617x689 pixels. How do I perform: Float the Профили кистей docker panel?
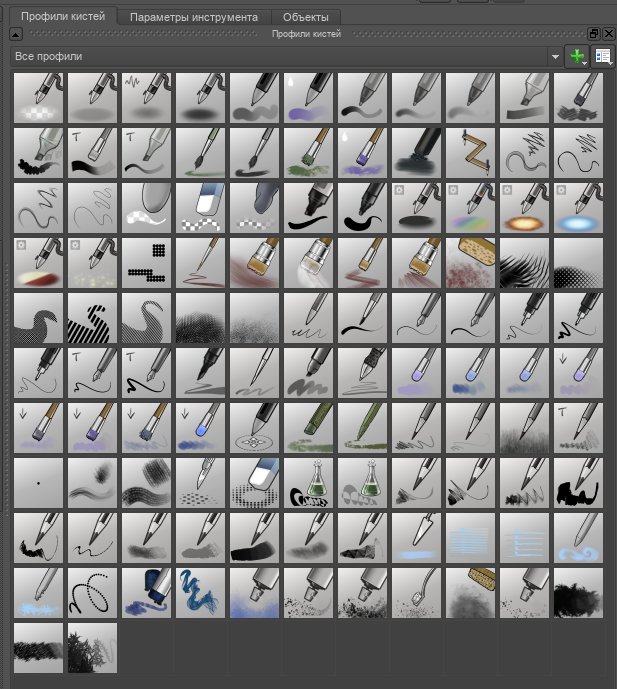pos(593,33)
